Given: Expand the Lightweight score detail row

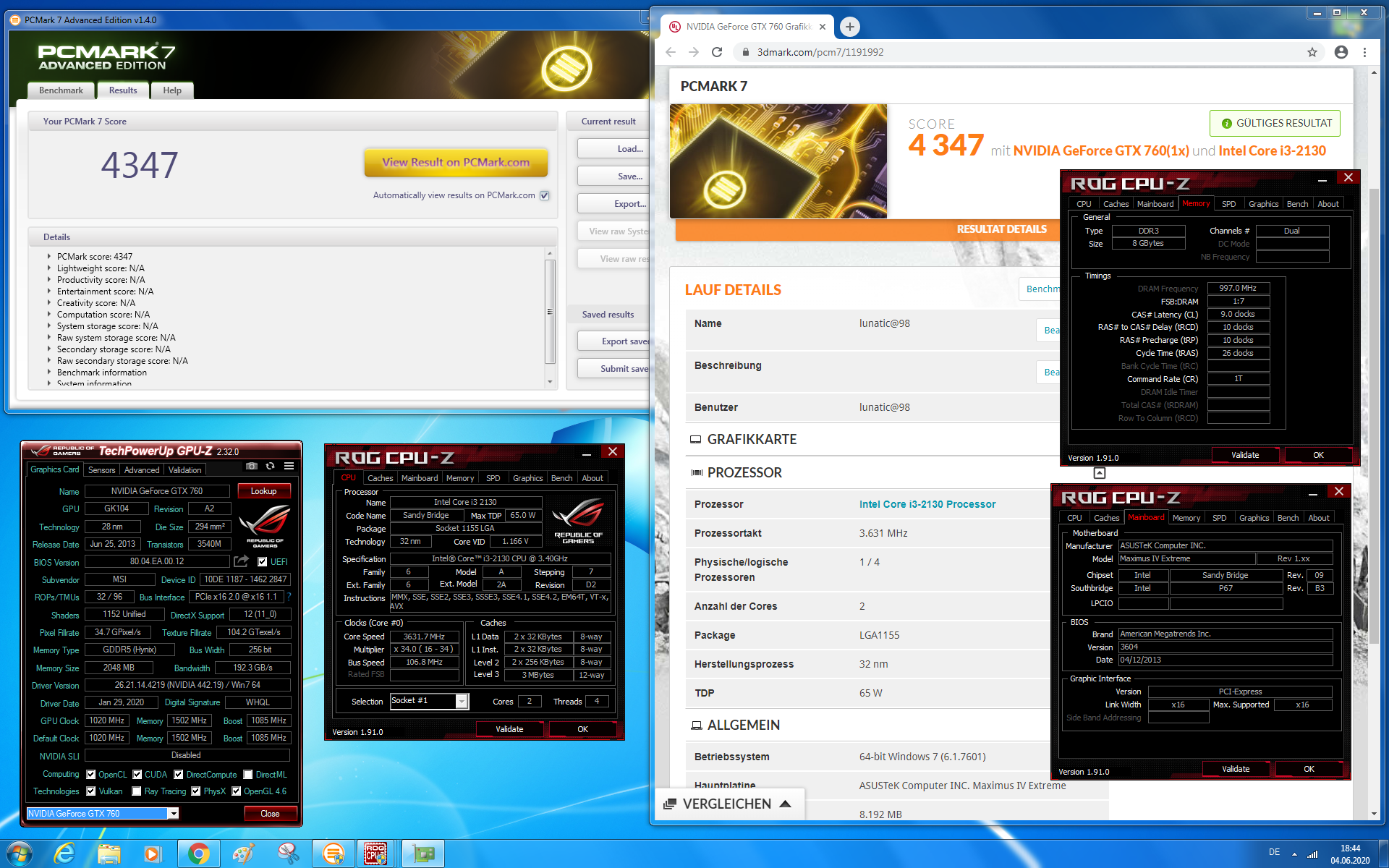Looking at the screenshot, I should (x=49, y=268).
